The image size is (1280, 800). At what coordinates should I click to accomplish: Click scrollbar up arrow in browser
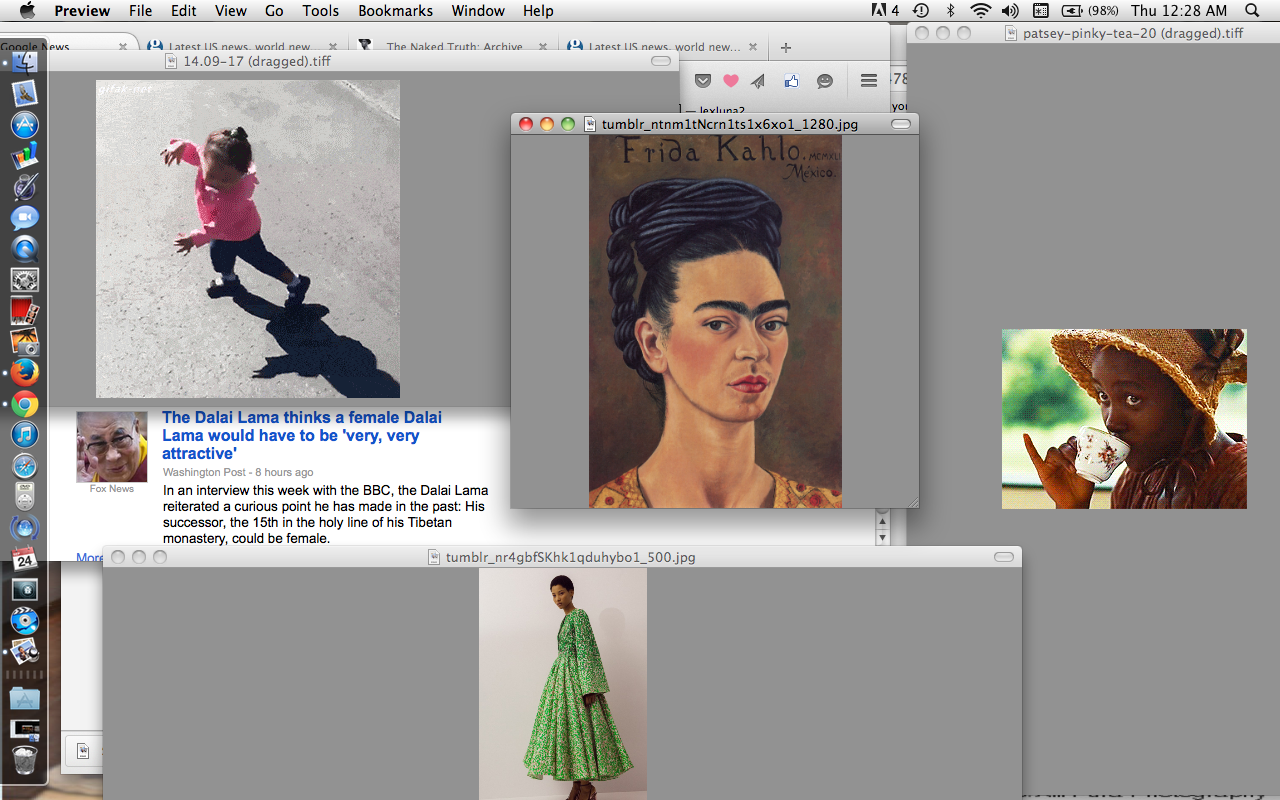[x=882, y=521]
